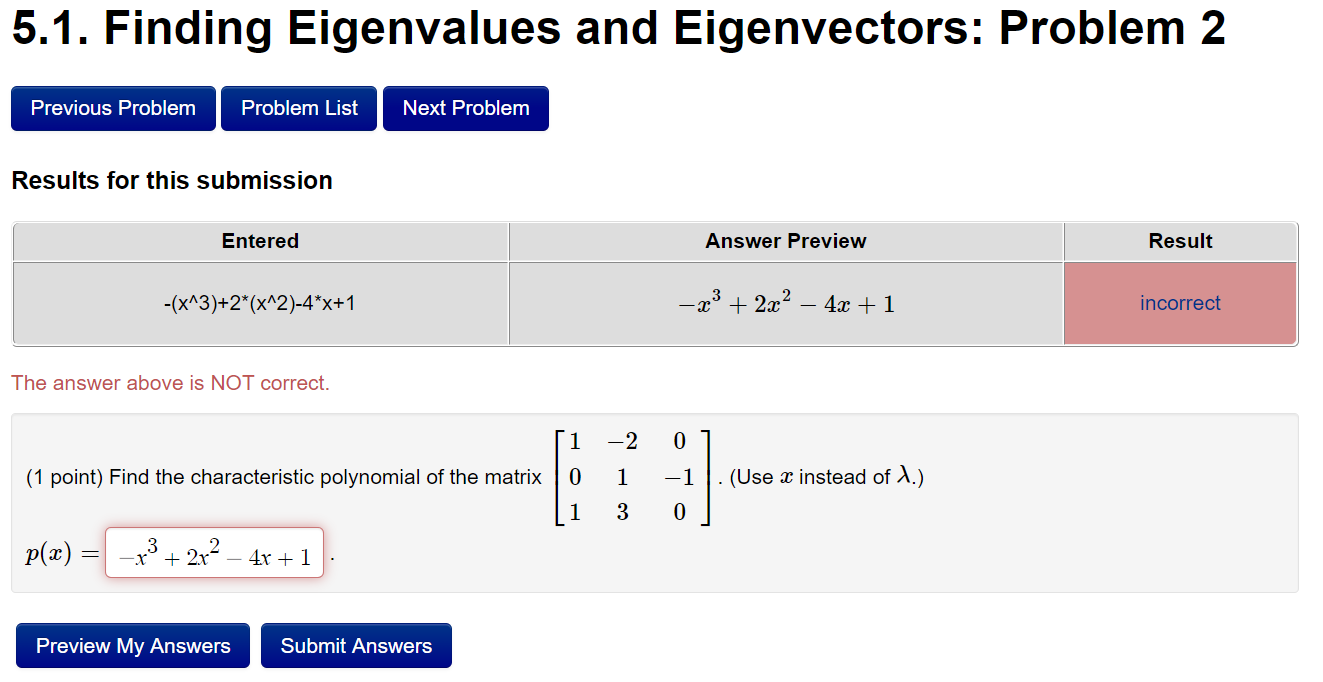Viewport: 1323px width, 682px height.
Task: Click the Answer Preview column header
Action: [x=785, y=241]
